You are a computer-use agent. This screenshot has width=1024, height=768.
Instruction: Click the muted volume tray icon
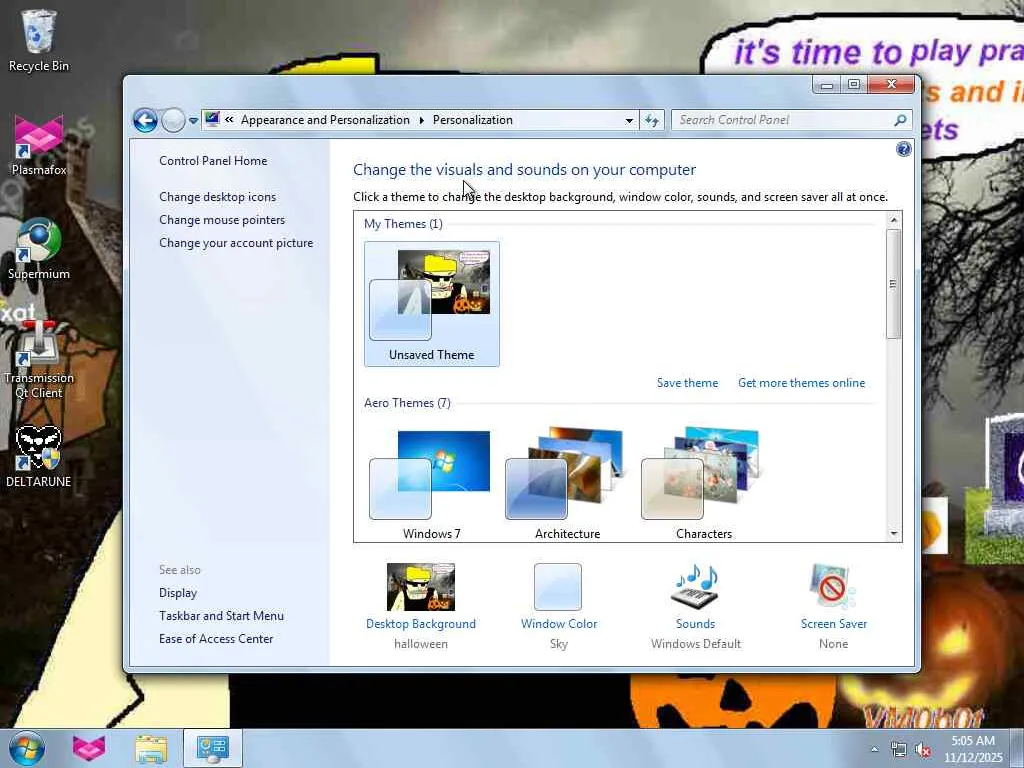tap(923, 750)
